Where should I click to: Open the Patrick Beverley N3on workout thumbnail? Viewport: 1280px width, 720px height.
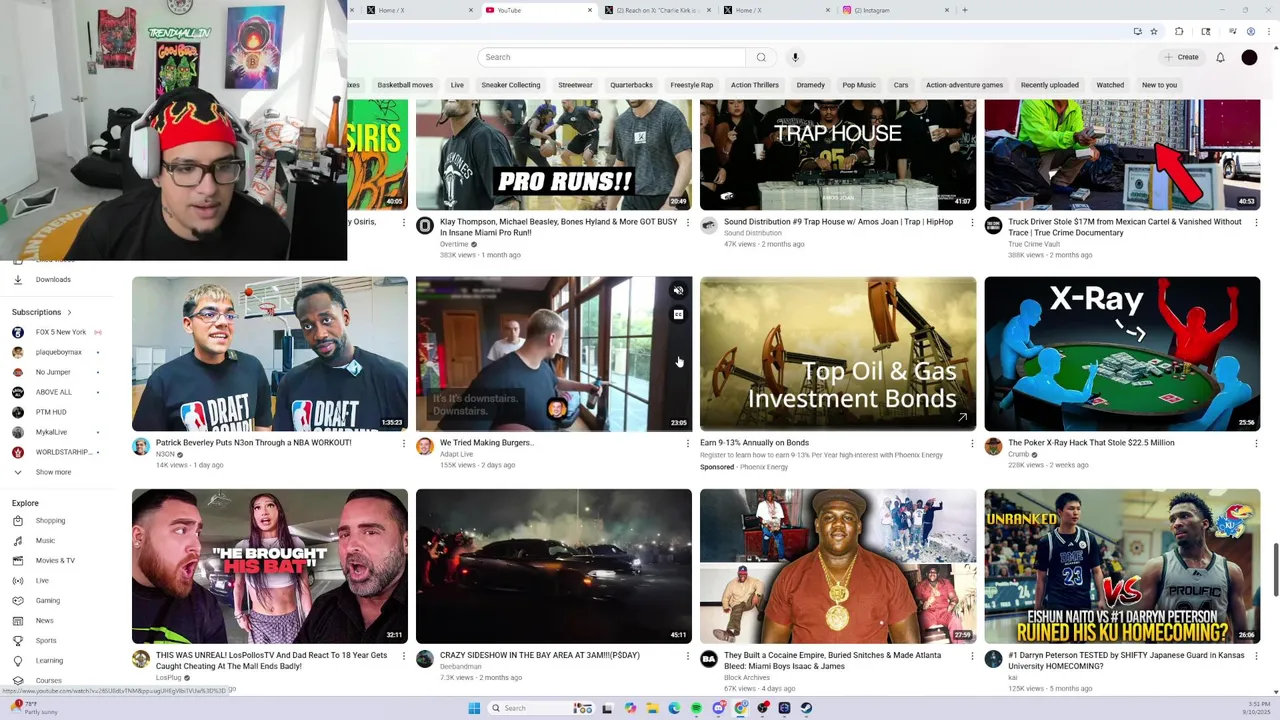click(x=270, y=354)
